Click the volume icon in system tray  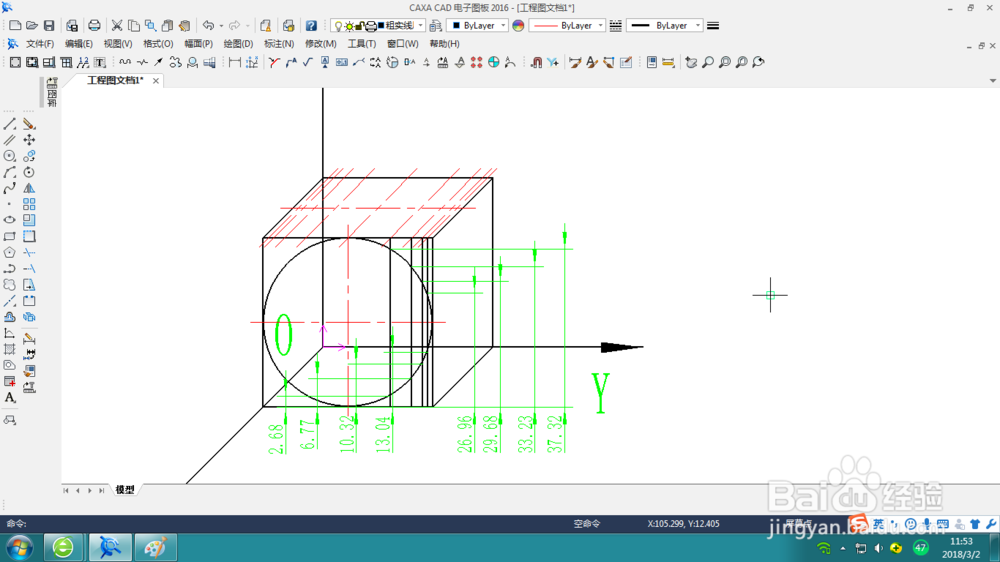pyautogui.click(x=878, y=548)
